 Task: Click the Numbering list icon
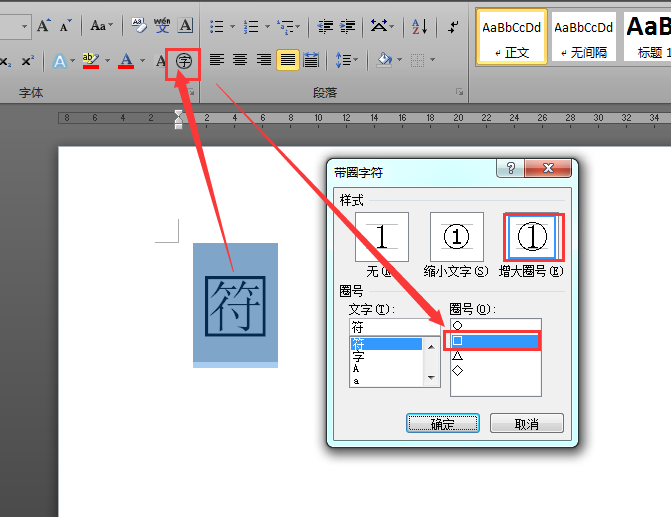point(251,27)
